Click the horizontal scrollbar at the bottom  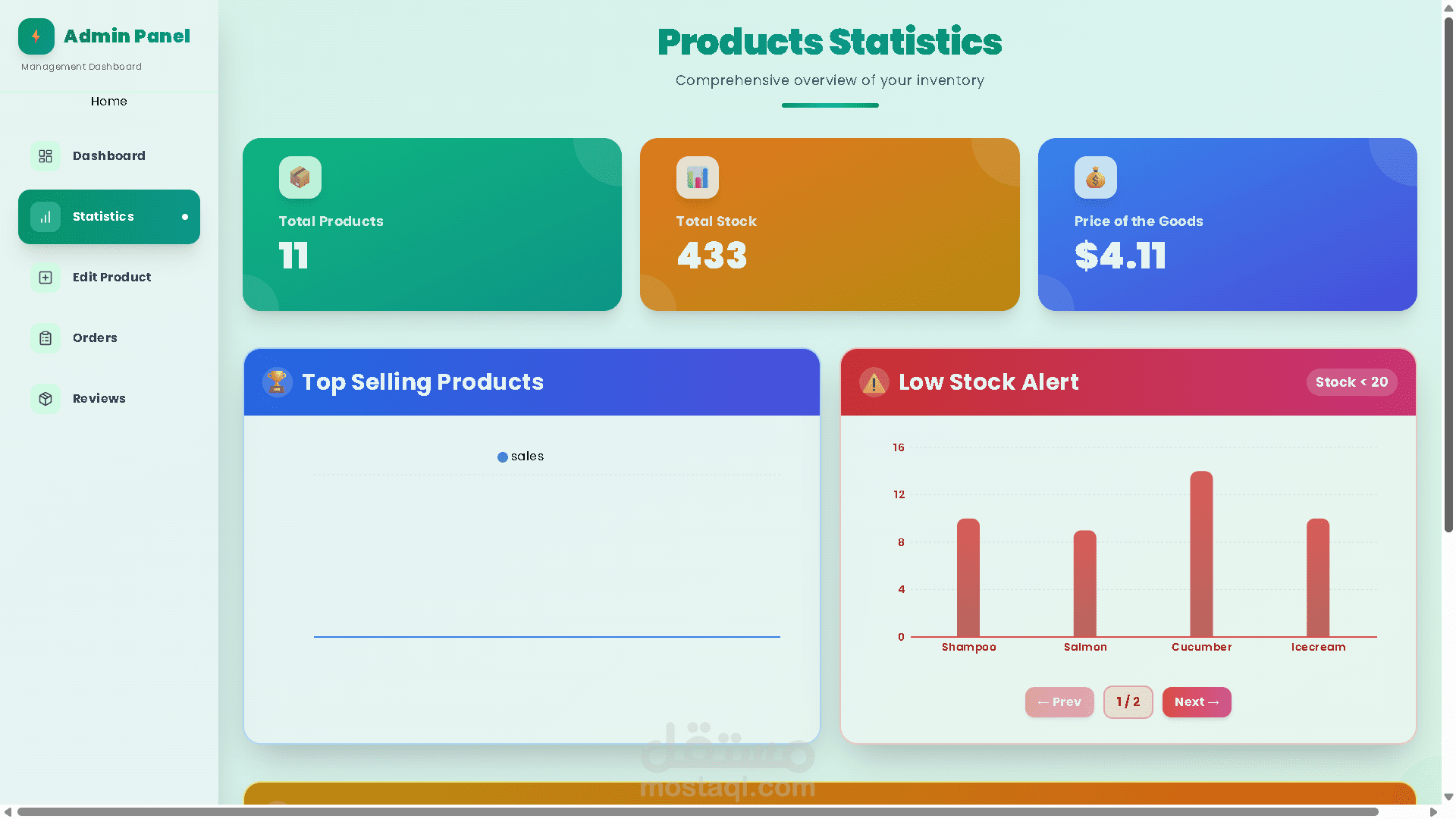tap(698, 811)
